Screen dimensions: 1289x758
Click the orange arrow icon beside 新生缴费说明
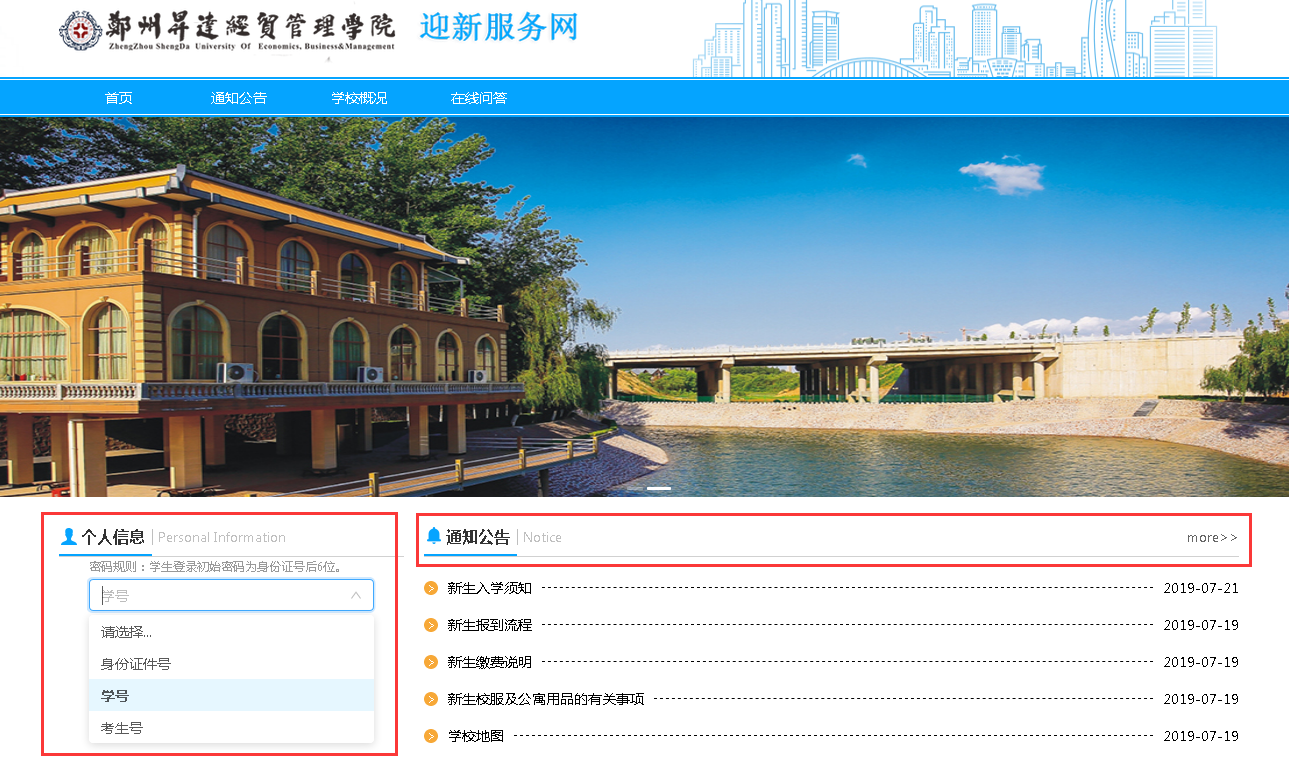[431, 662]
